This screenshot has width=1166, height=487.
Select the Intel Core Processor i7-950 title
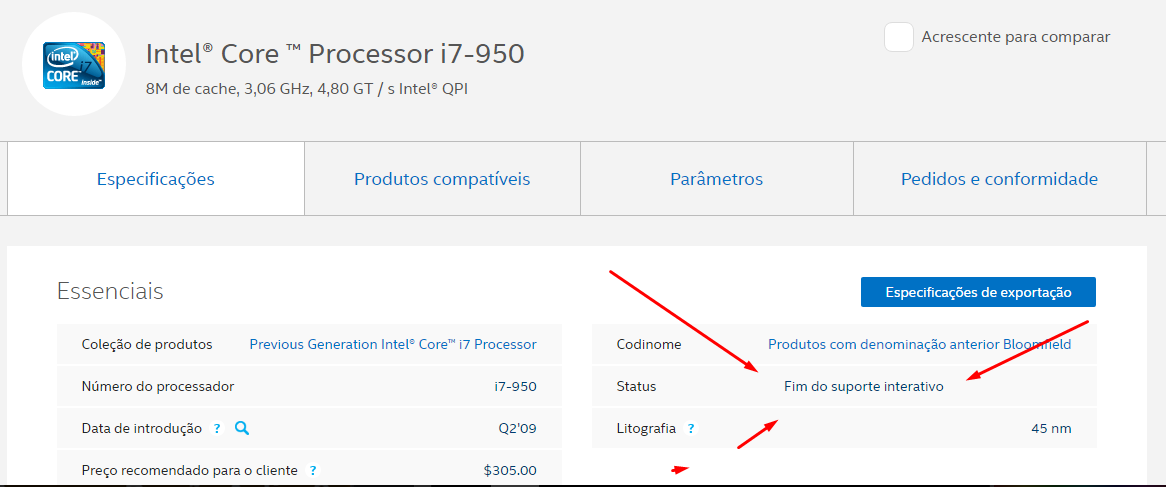(335, 54)
